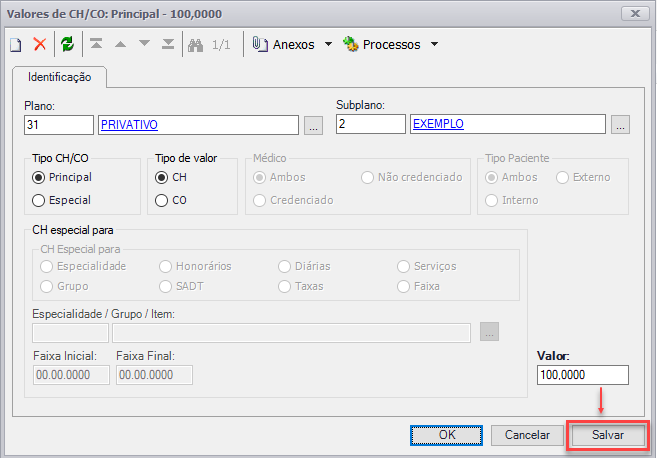Image resolution: width=657 pixels, height=458 pixels.
Task: Open the Plano lookup ellipsis button
Action: point(313,125)
